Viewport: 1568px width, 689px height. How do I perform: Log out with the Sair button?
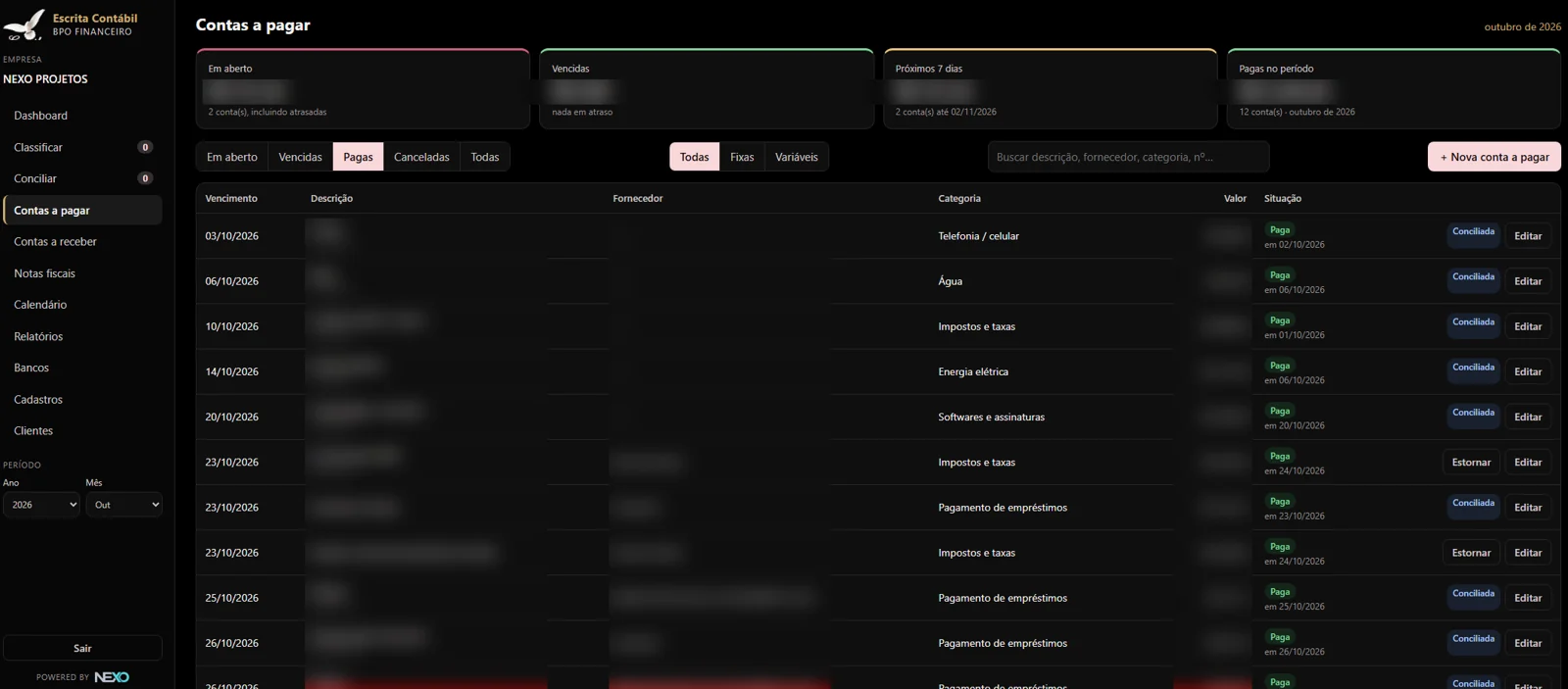point(82,648)
